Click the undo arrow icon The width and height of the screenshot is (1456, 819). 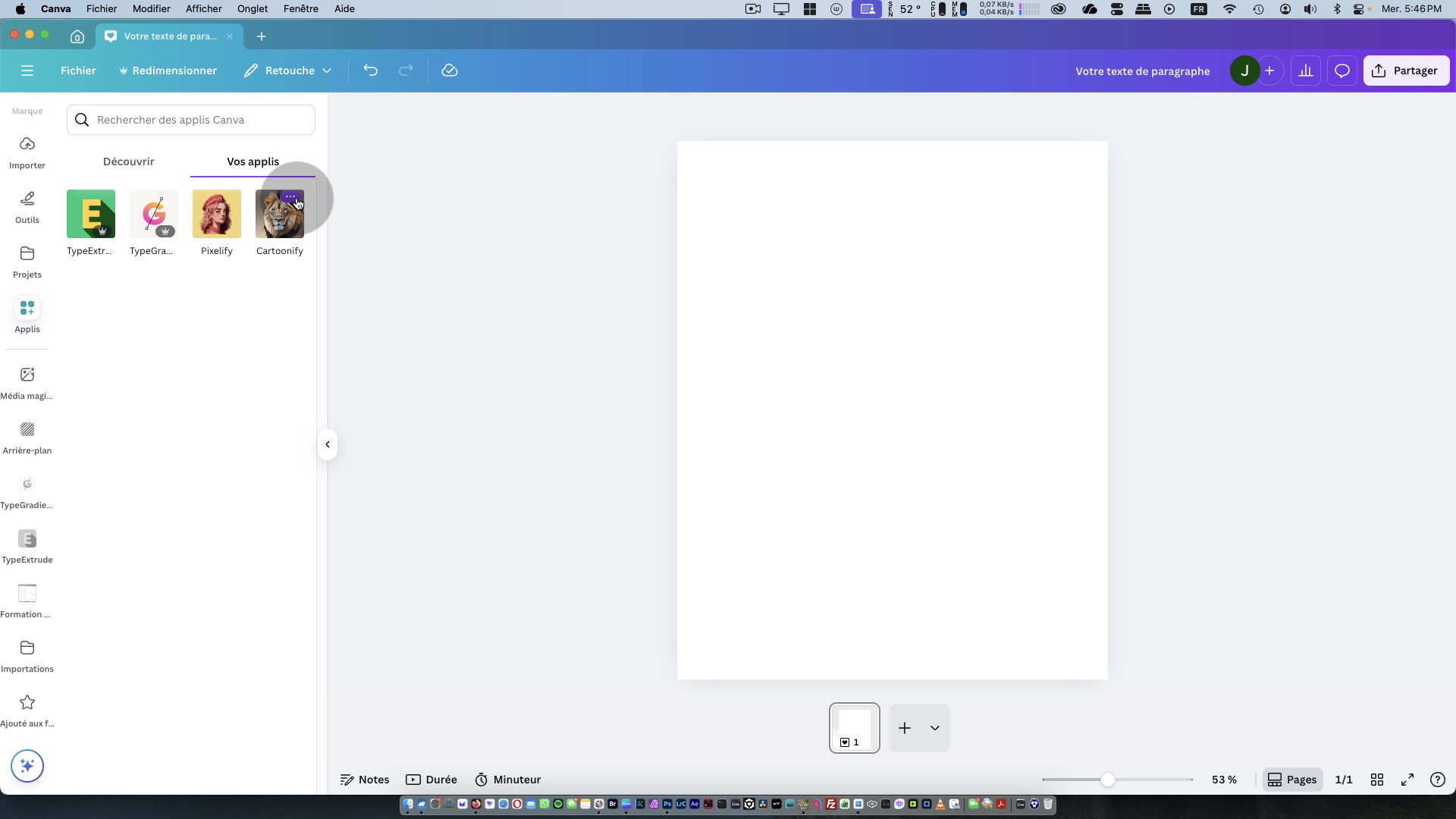point(370,71)
